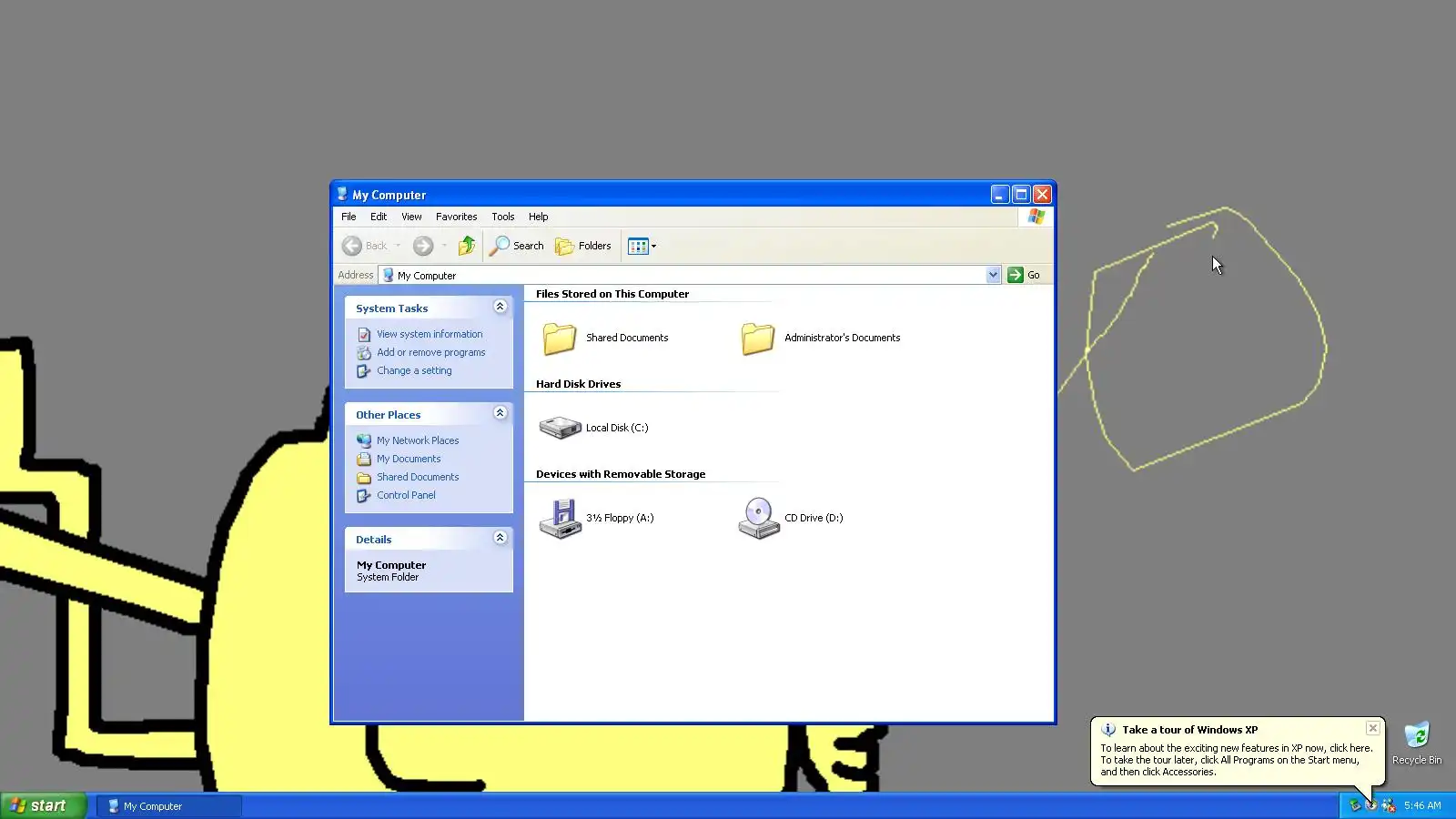Select the CD Drive (D:) icon

pos(790,519)
